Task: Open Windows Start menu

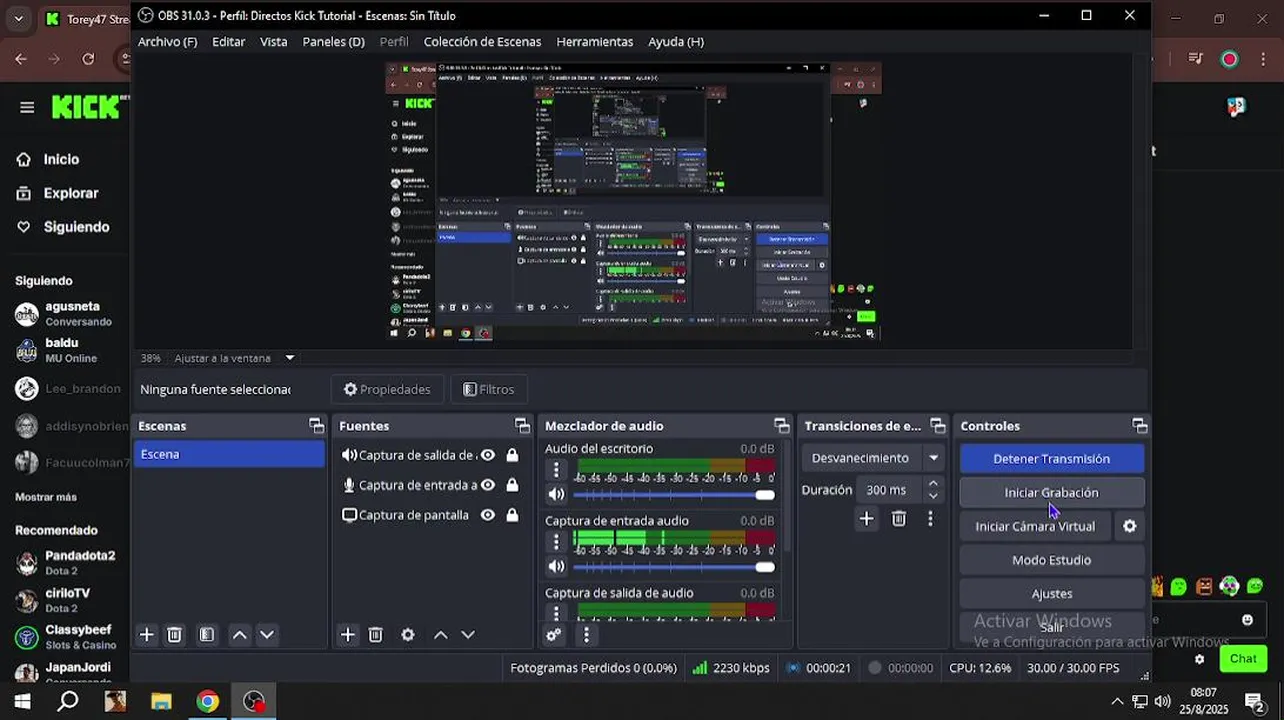Action: point(21,701)
